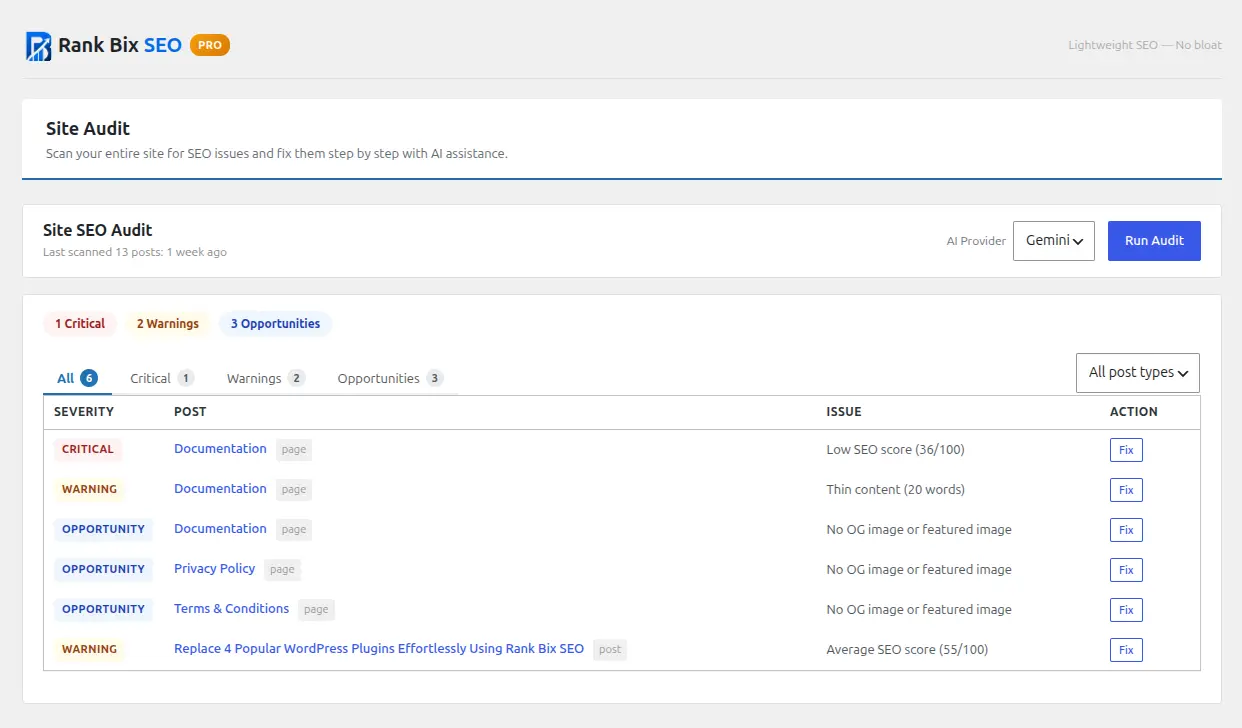Click the 'AI Provider' label
1242x728 pixels.
coord(976,241)
